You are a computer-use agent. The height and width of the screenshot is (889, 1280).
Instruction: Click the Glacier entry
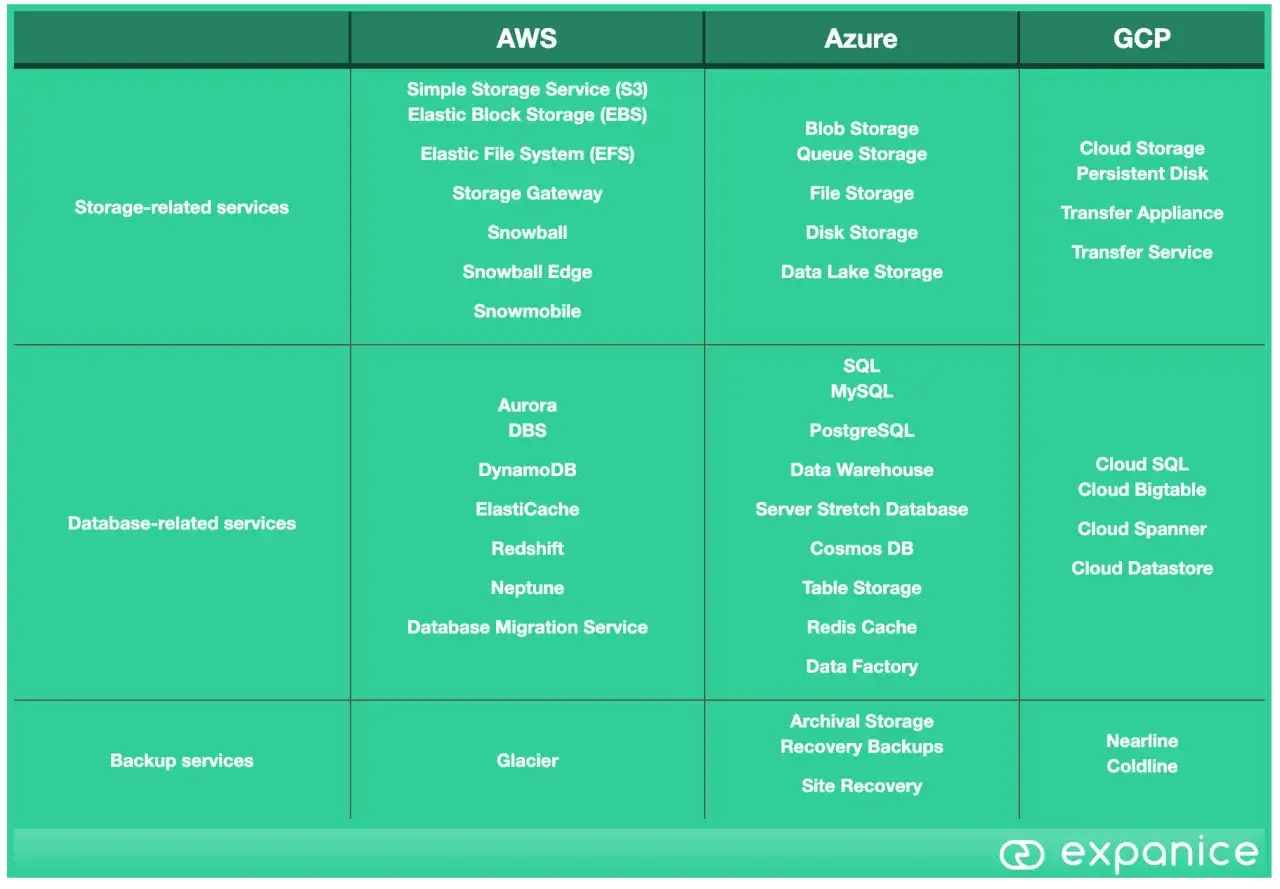[x=527, y=760]
